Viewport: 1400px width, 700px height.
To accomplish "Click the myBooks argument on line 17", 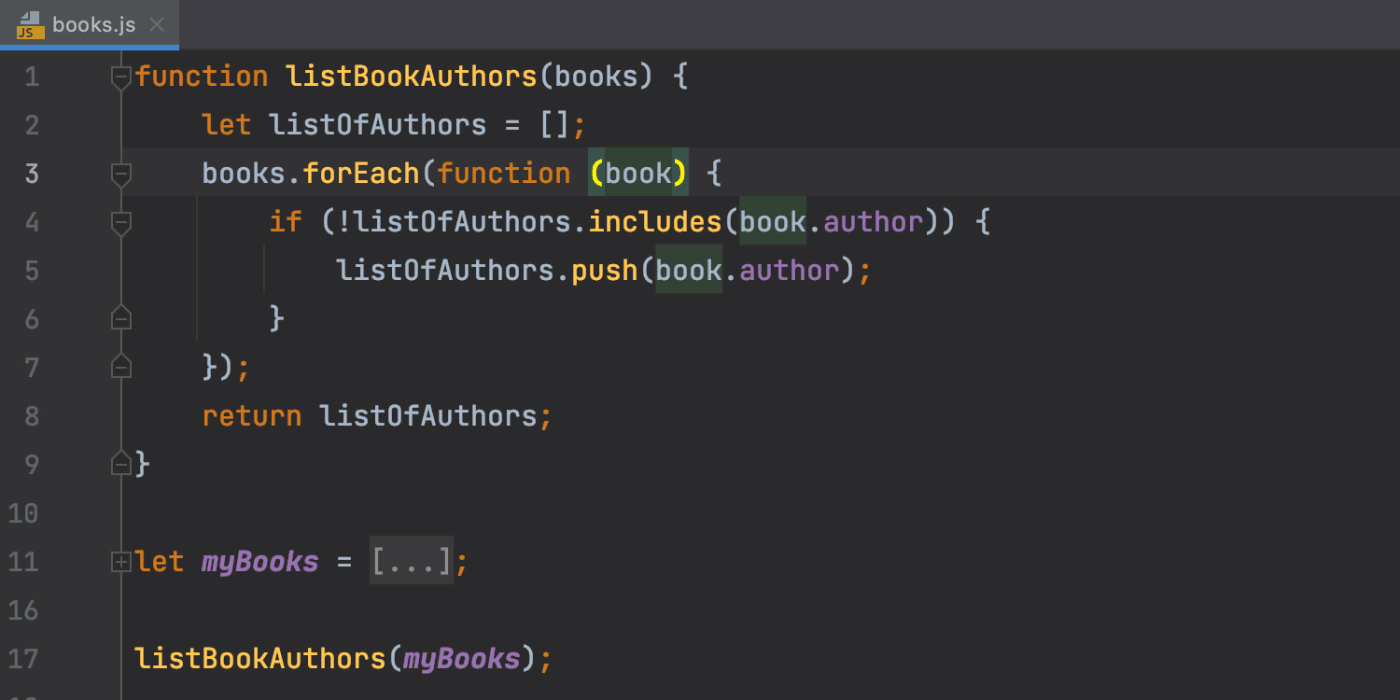I will [x=462, y=659].
